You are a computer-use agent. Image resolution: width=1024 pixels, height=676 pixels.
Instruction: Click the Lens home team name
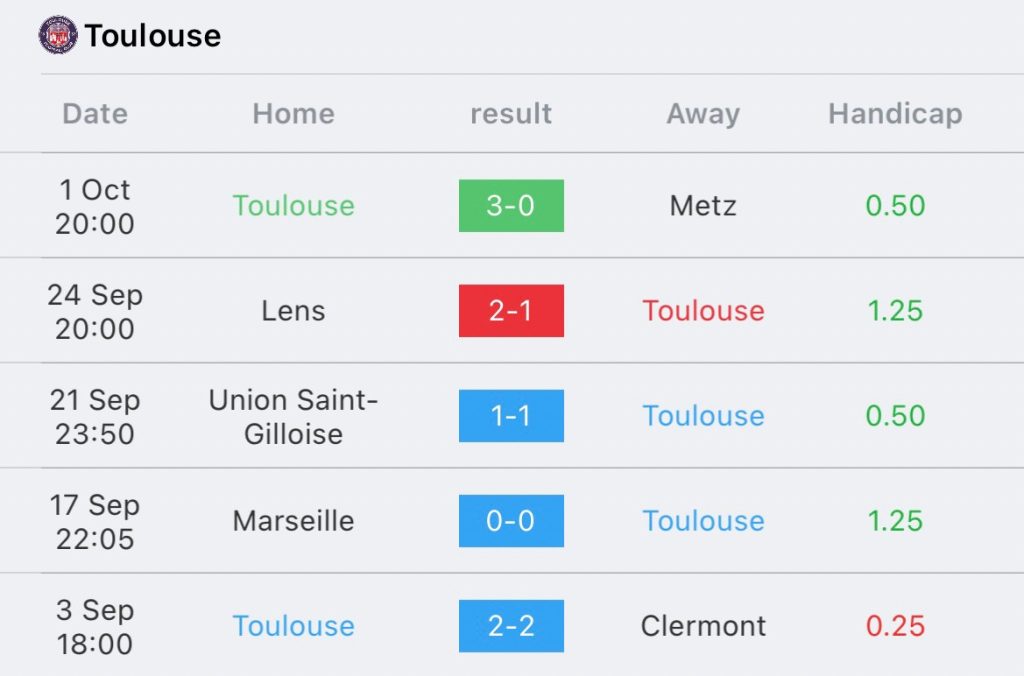point(294,311)
